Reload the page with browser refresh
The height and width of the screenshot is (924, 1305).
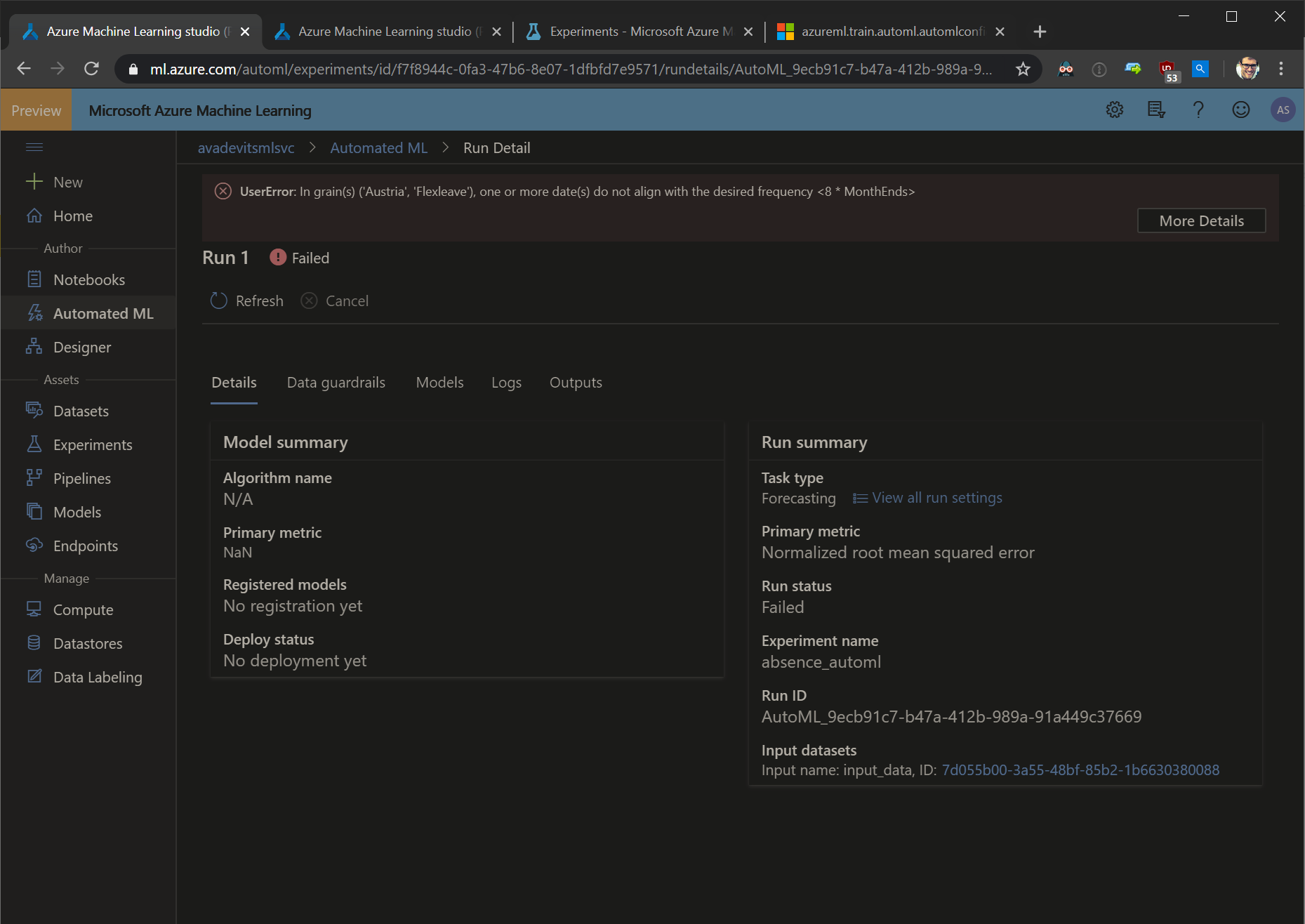91,69
